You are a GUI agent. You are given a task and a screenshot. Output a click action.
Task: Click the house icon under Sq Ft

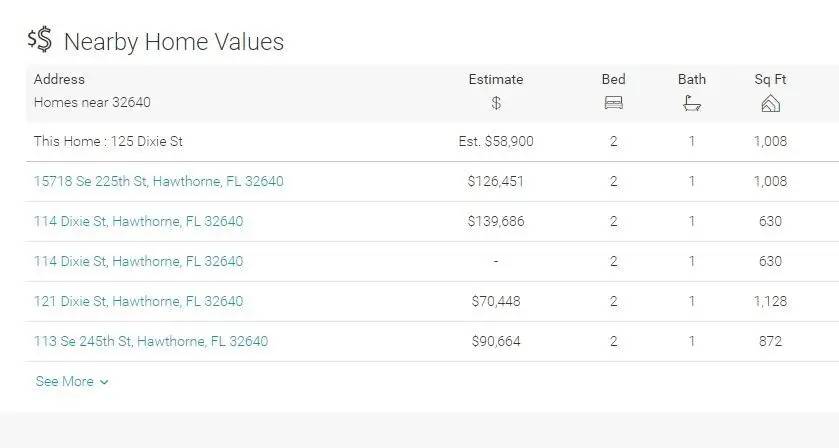(770, 103)
